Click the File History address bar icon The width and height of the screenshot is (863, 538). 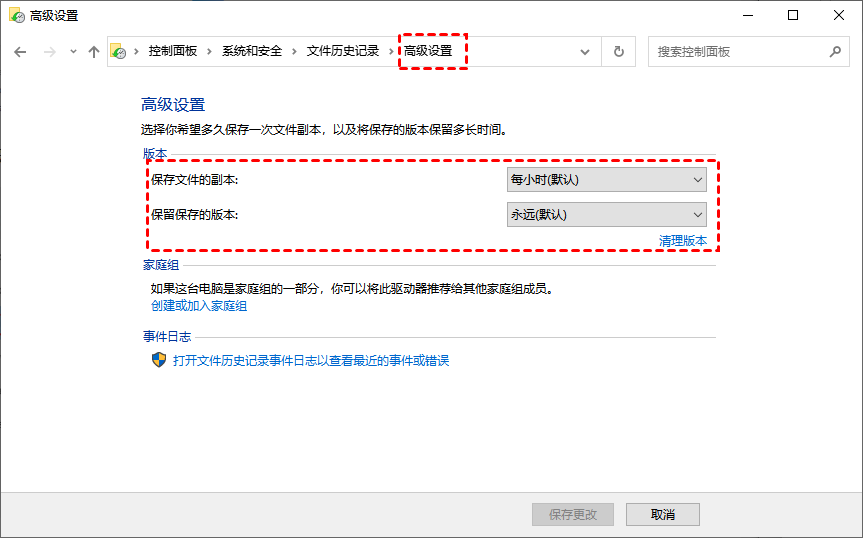118,51
